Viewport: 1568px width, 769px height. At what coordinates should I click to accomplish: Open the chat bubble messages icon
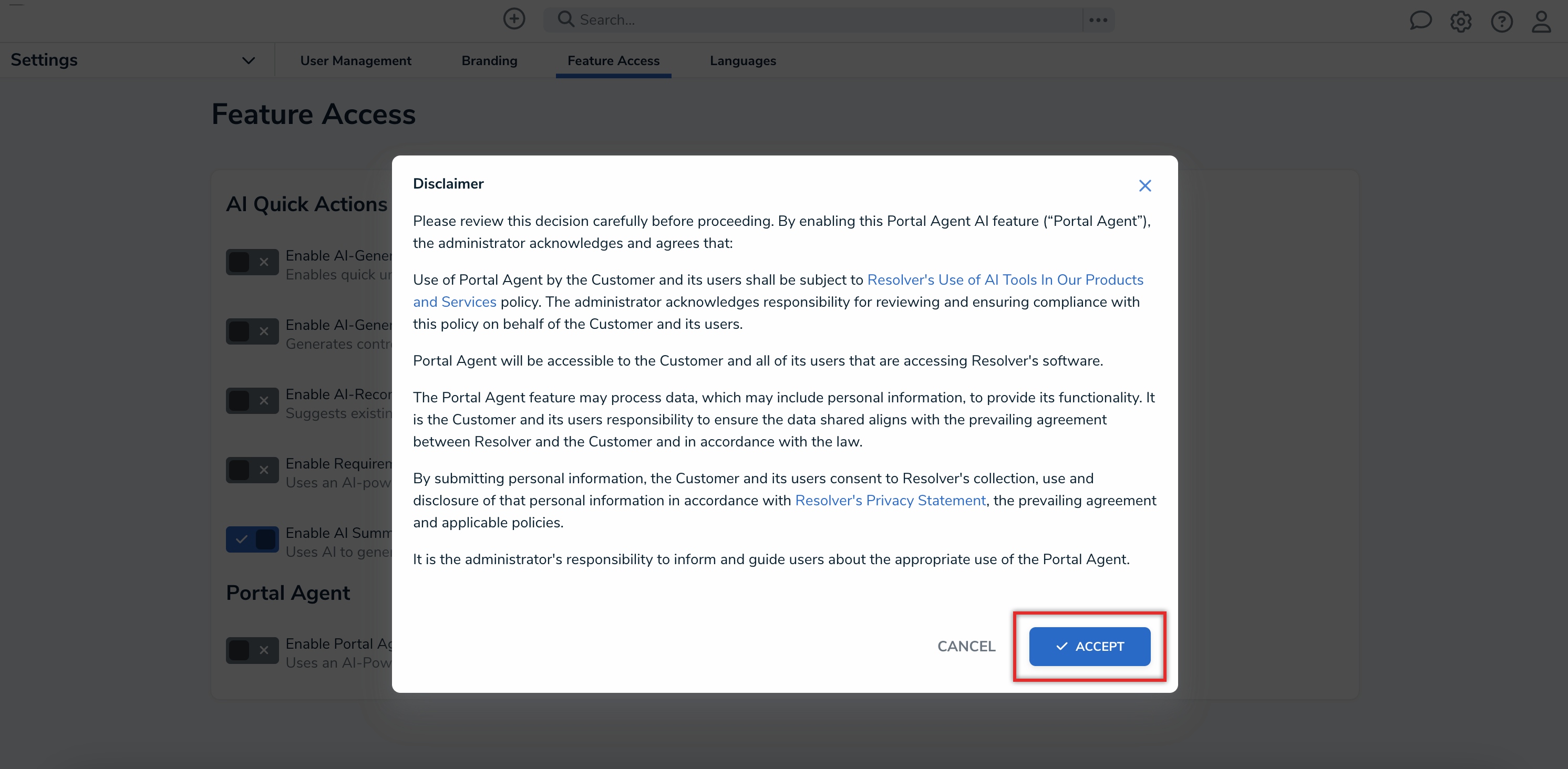click(x=1420, y=22)
